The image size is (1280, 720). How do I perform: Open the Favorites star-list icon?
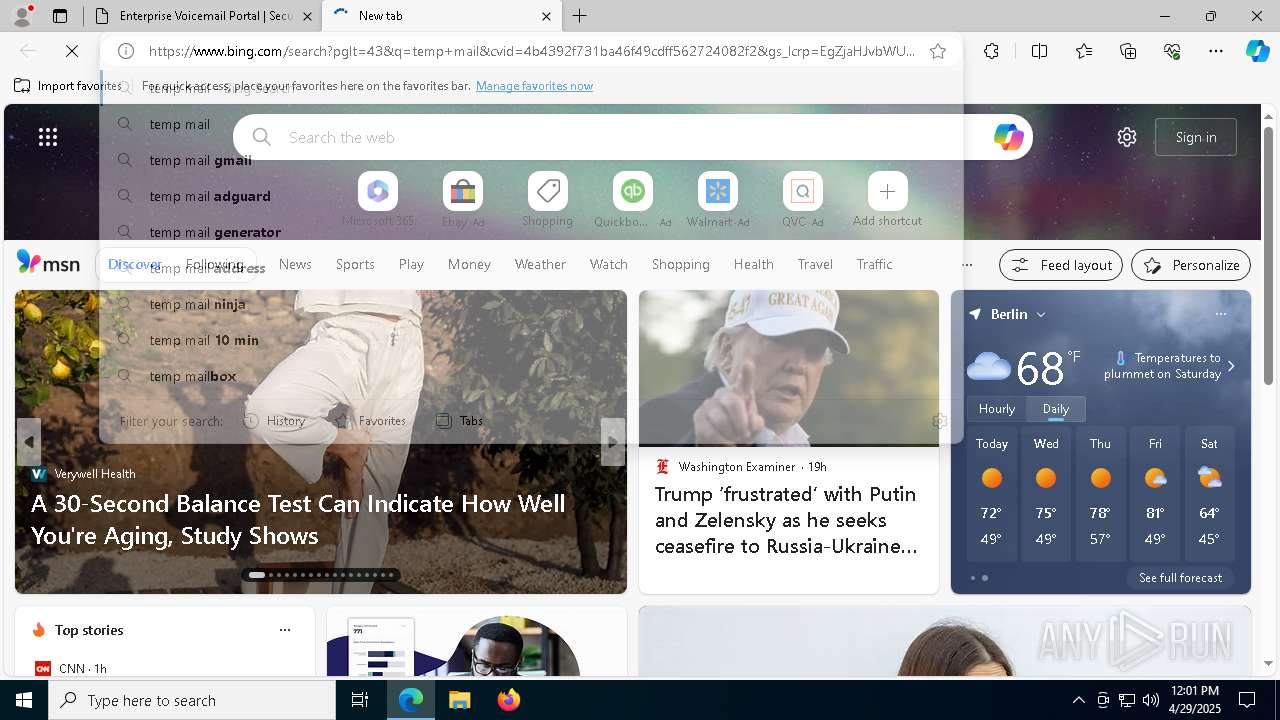click(x=1084, y=51)
